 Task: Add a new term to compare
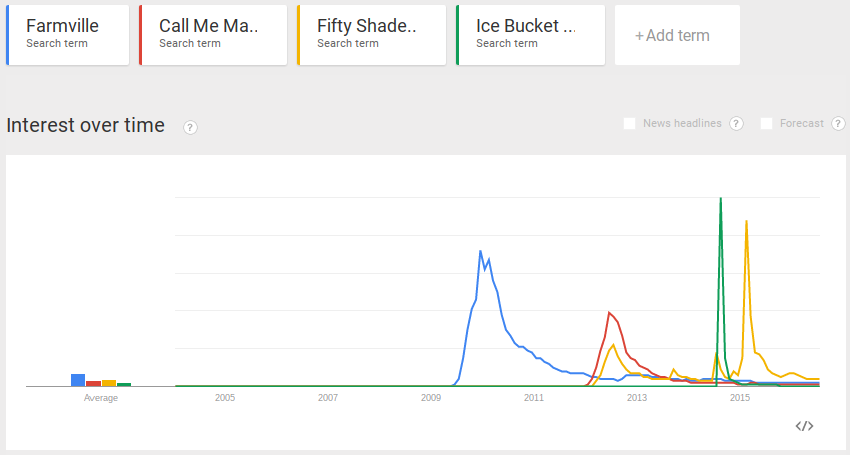point(677,35)
